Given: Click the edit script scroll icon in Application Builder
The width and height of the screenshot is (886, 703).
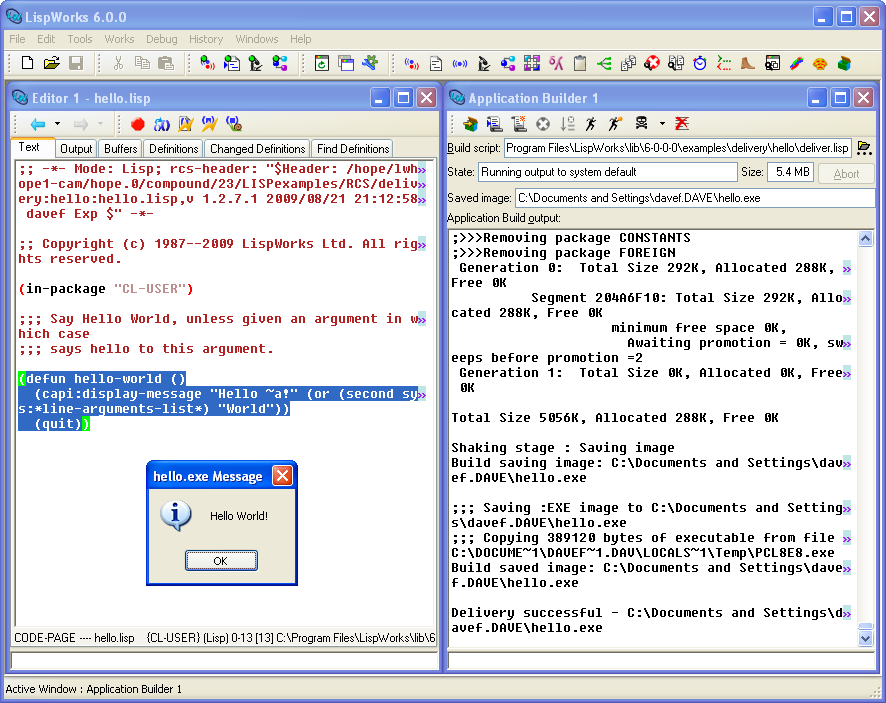Looking at the screenshot, I should 494,124.
